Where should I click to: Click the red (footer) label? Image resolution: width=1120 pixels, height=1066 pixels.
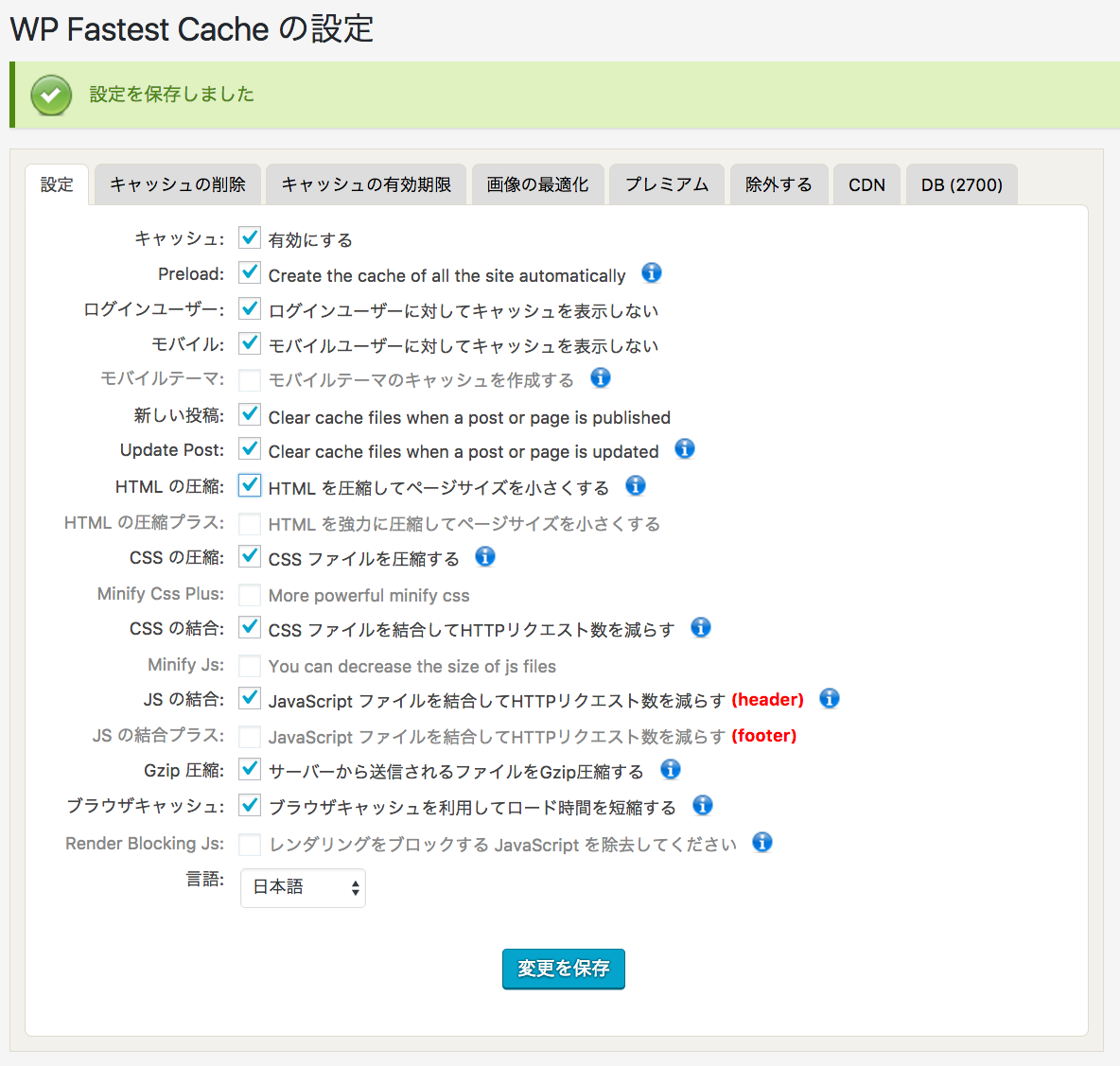coord(763,736)
